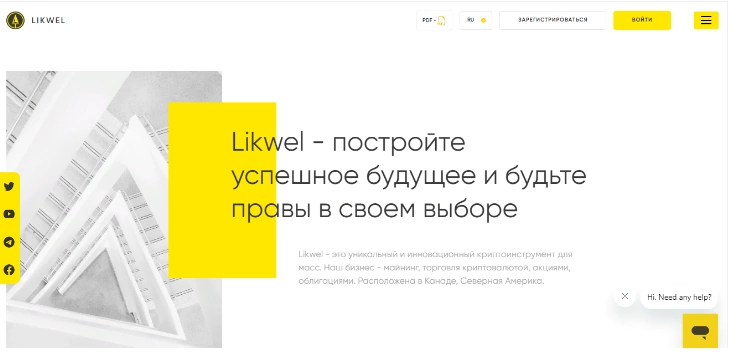Open the hamburger menu

click(706, 20)
